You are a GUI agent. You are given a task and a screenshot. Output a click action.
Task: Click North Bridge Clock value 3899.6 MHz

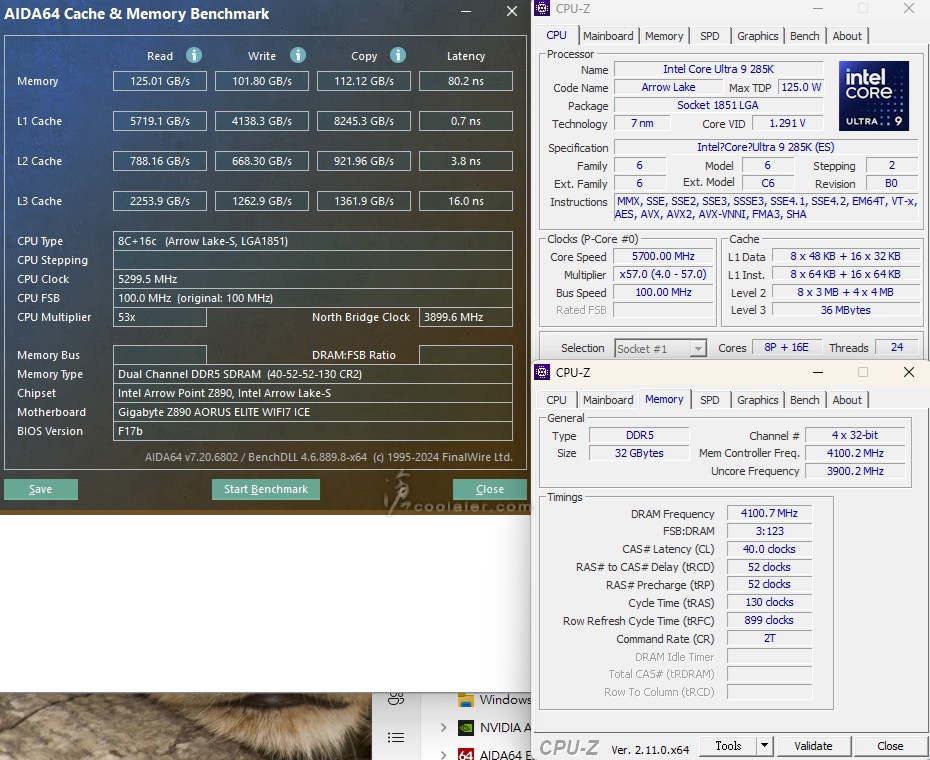[x=466, y=317]
